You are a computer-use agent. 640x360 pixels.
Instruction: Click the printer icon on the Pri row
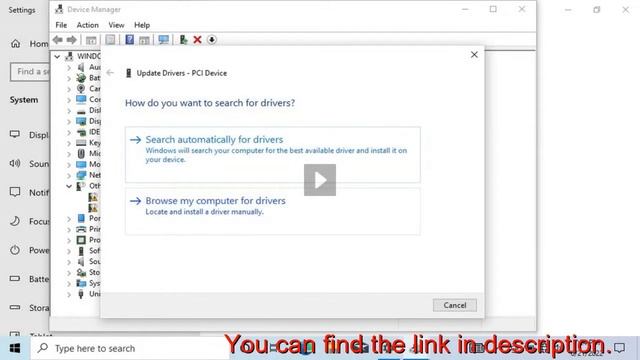click(81, 229)
